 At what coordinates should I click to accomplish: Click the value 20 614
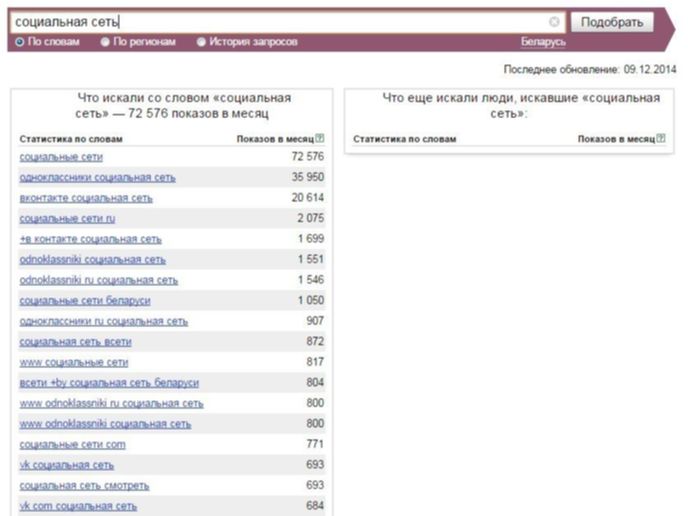pyautogui.click(x=308, y=197)
